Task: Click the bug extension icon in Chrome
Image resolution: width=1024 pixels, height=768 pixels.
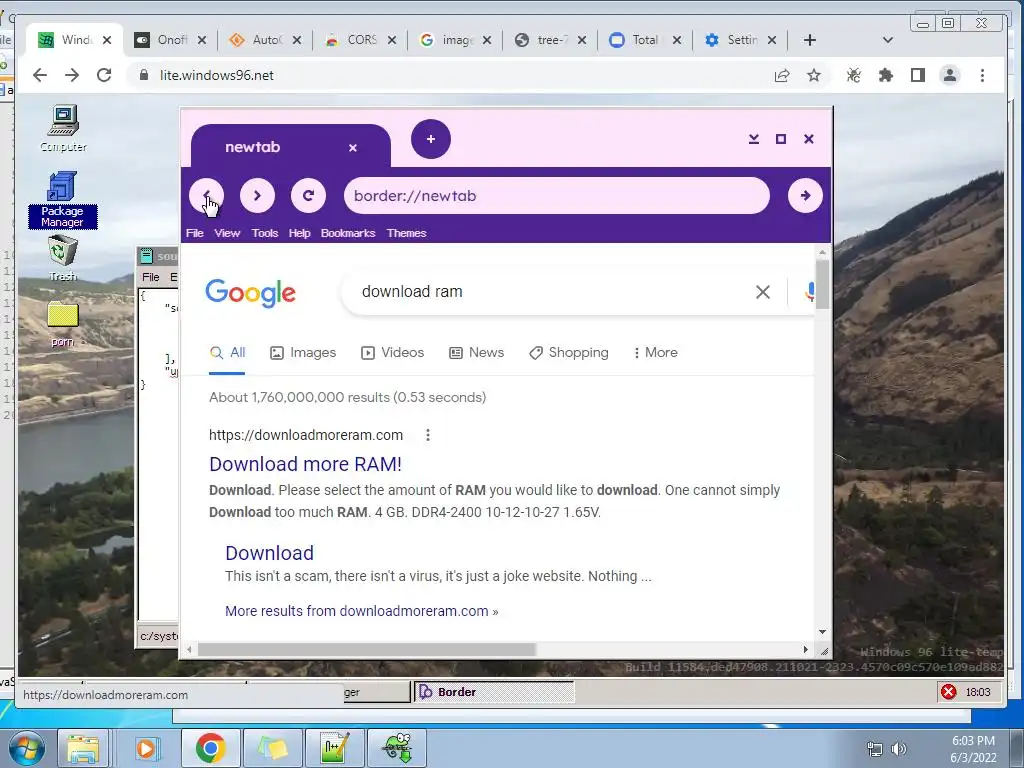Action: coord(854,75)
